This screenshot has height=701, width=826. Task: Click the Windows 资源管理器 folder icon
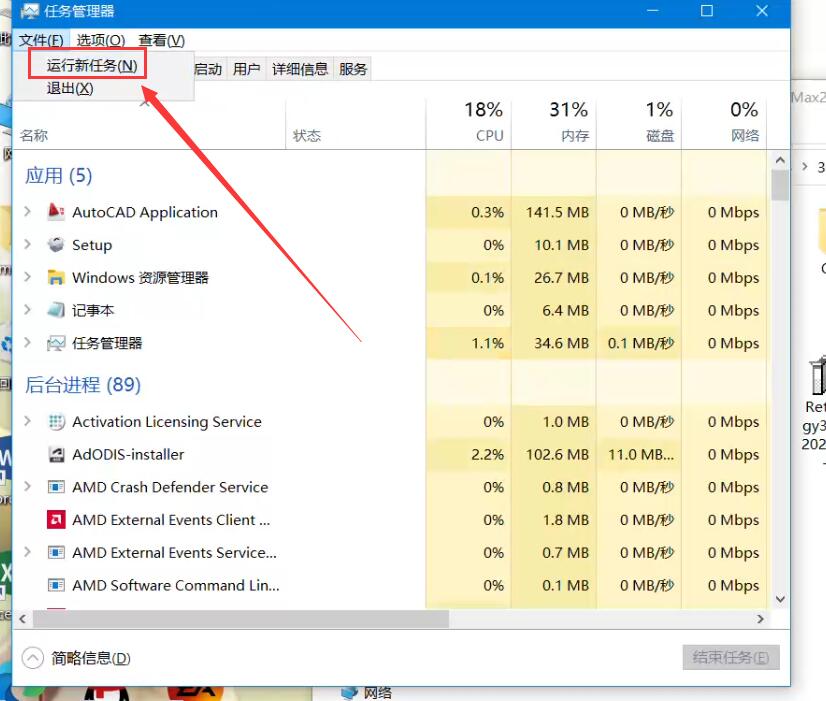coord(56,278)
